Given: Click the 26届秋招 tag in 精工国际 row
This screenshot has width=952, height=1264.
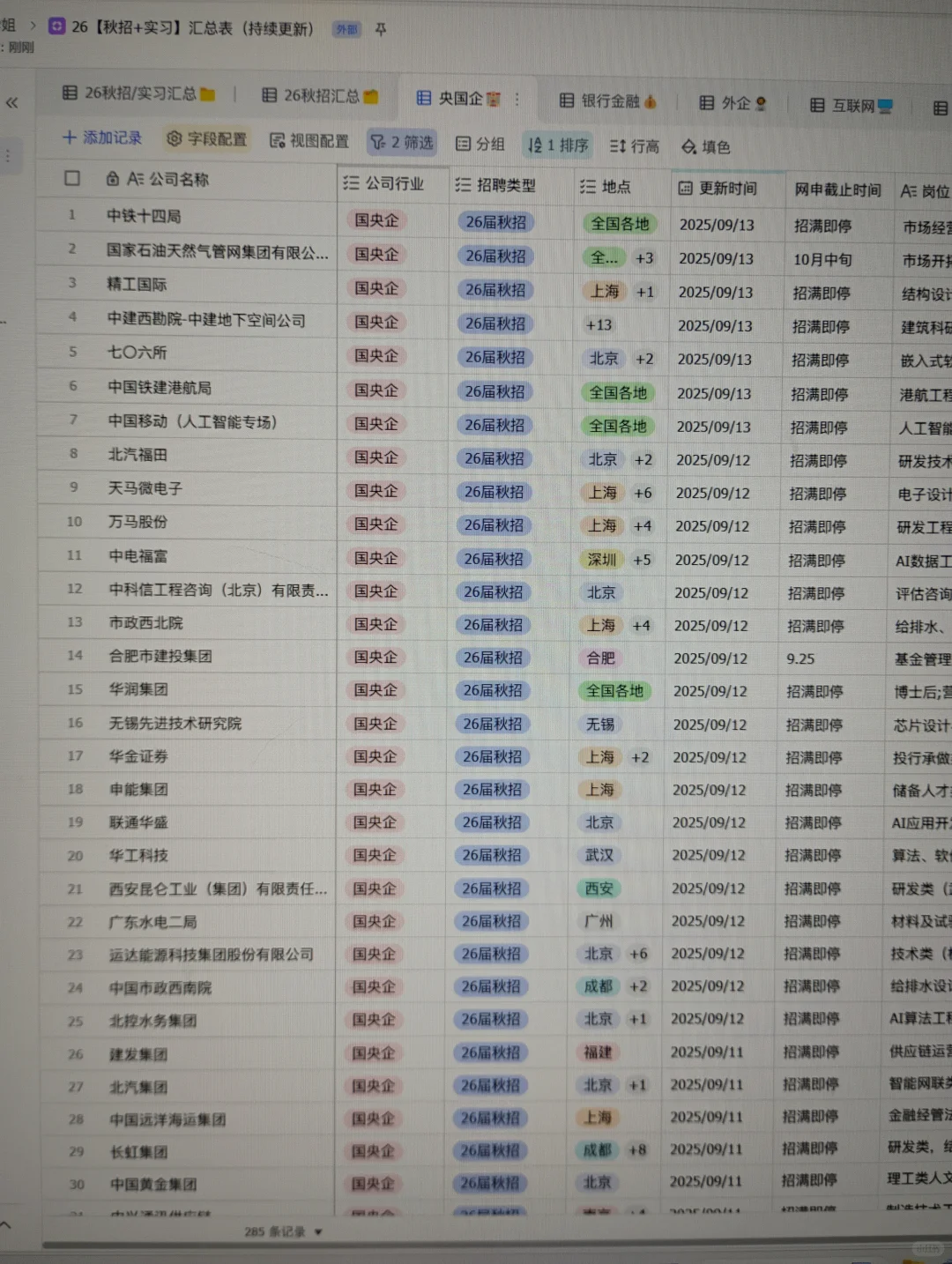Looking at the screenshot, I should (x=495, y=289).
